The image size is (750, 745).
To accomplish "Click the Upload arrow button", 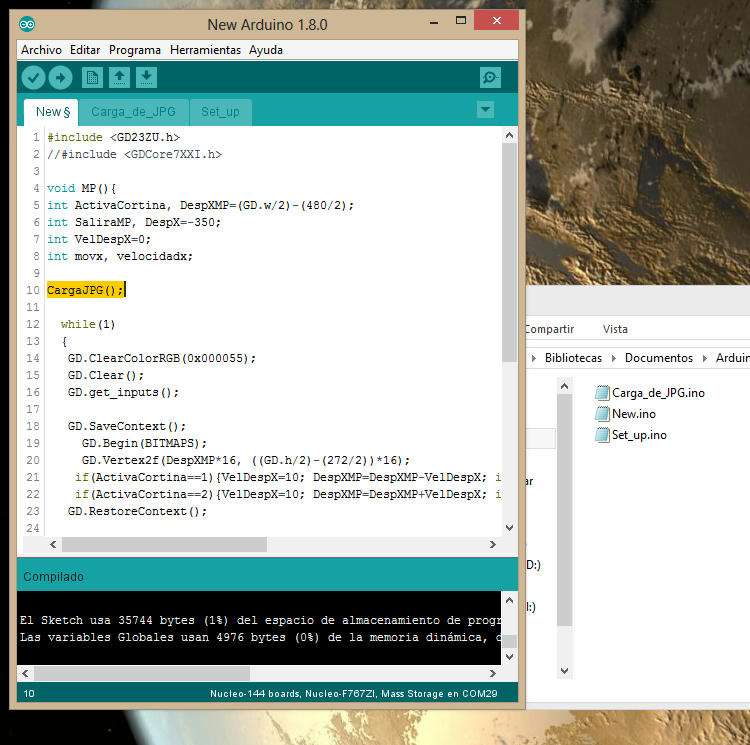I will 60,77.
